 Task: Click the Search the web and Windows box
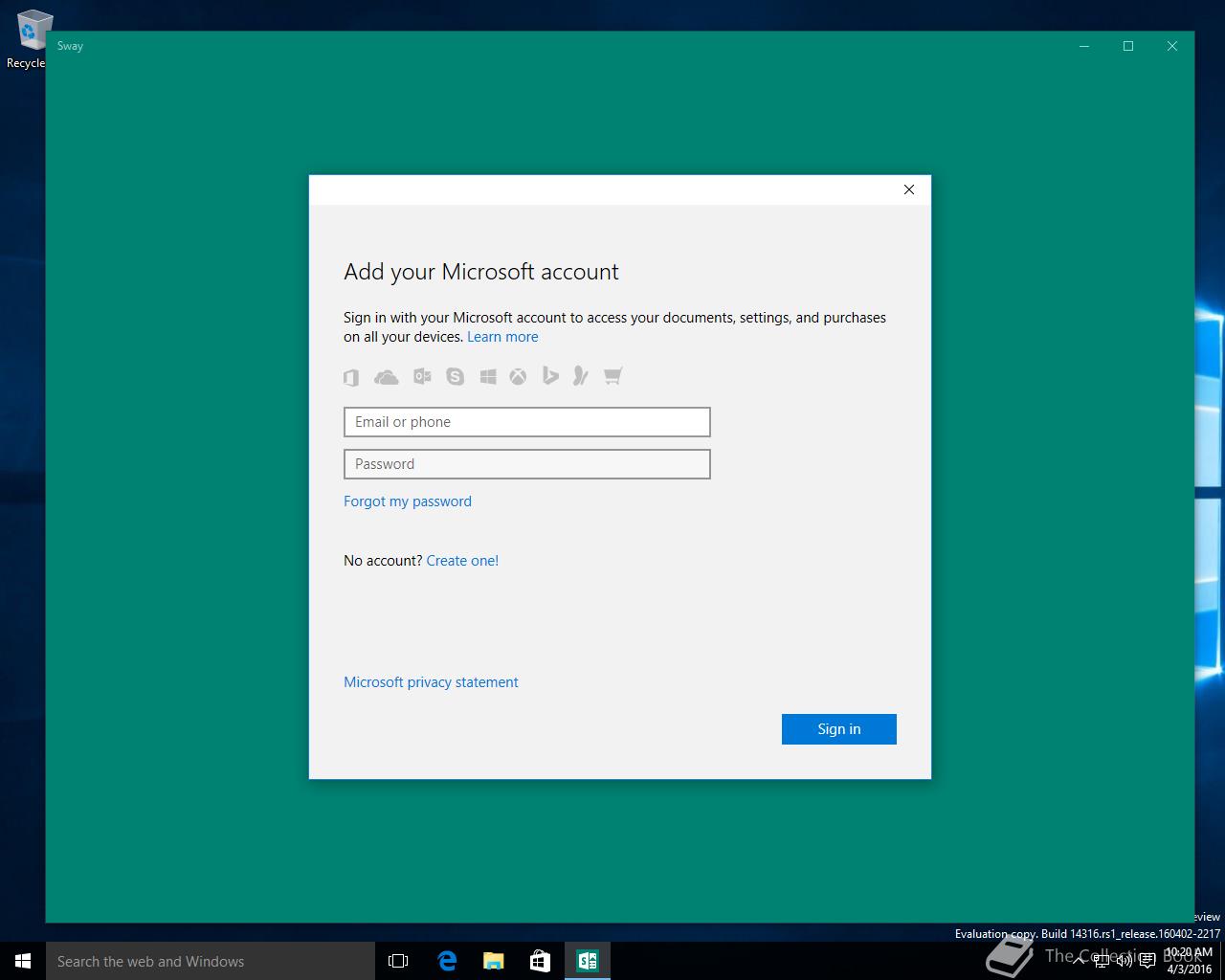click(x=211, y=961)
